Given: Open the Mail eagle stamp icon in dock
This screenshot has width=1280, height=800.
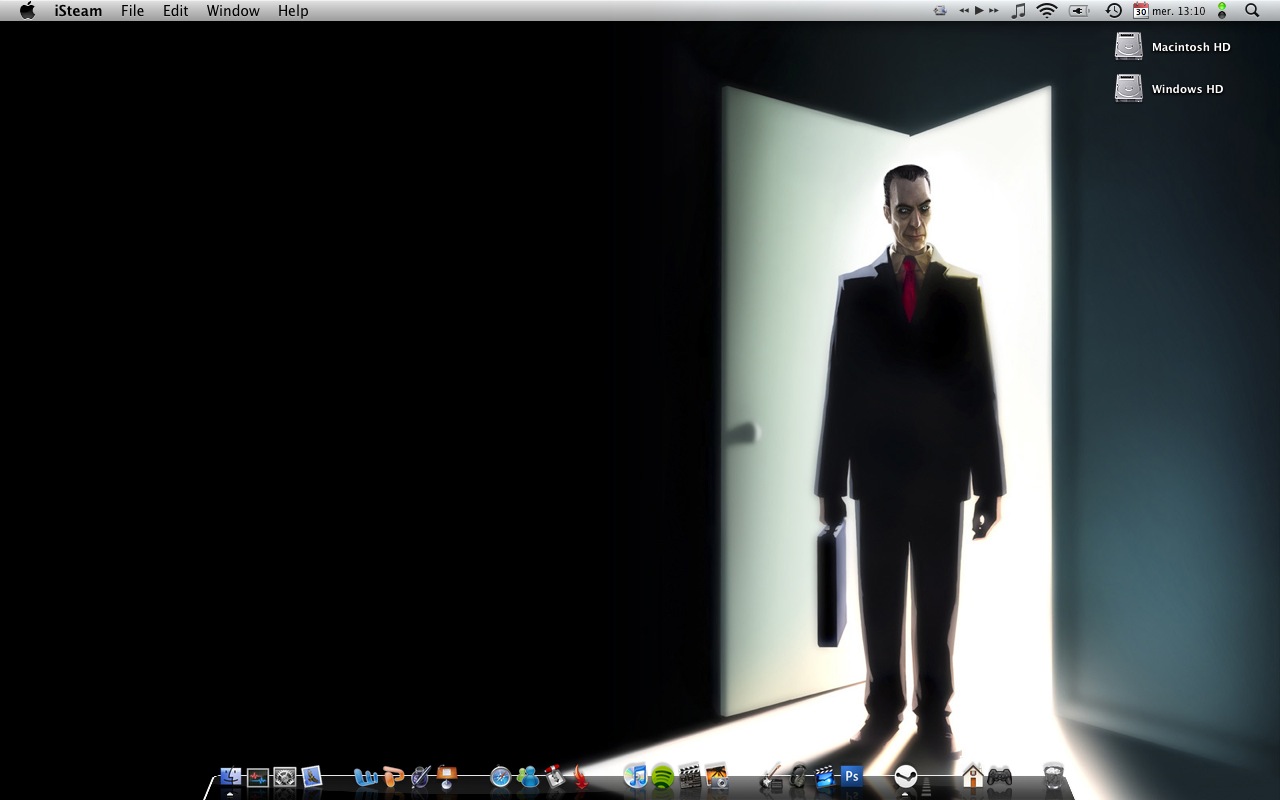Looking at the screenshot, I should [312, 777].
